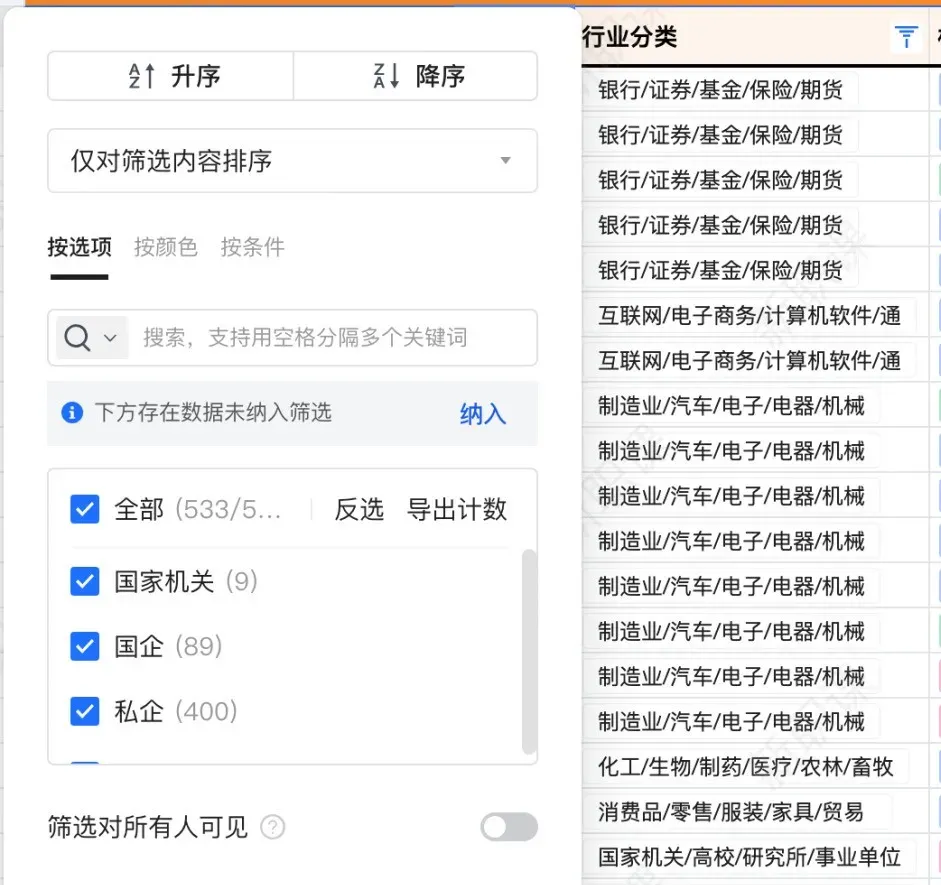This screenshot has height=885, width=941.
Task: Uncheck the 全部 checkbox
Action: [84, 510]
